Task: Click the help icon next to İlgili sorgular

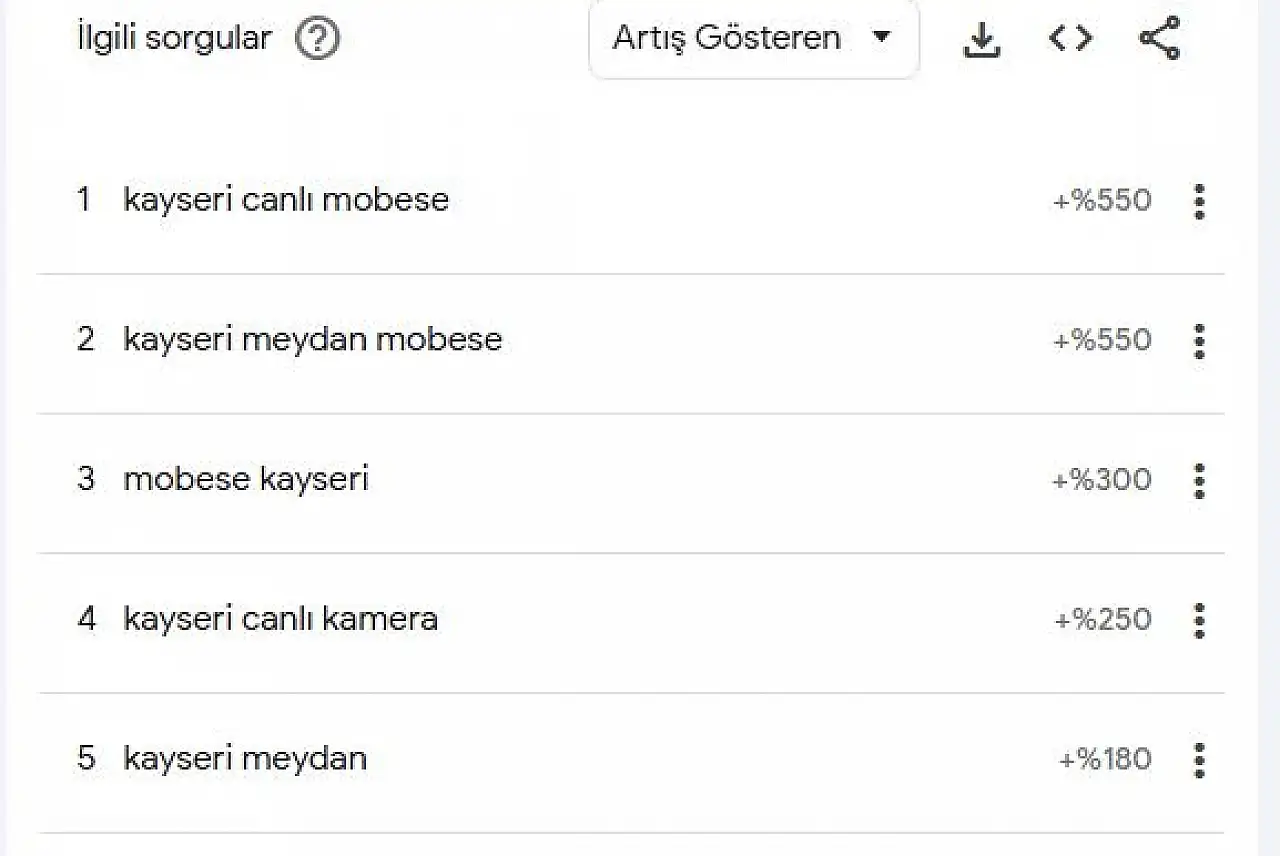Action: tap(318, 39)
